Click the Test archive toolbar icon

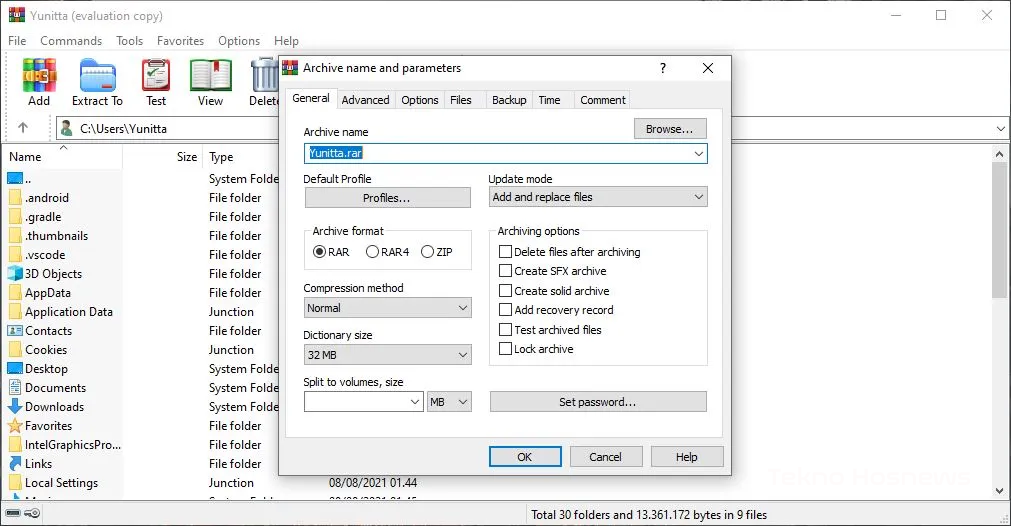(x=156, y=75)
